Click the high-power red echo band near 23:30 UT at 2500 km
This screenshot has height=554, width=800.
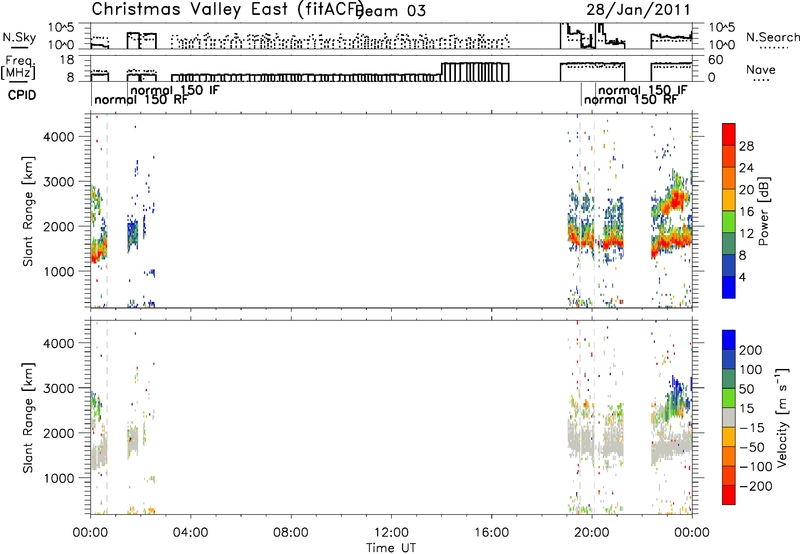(676, 200)
